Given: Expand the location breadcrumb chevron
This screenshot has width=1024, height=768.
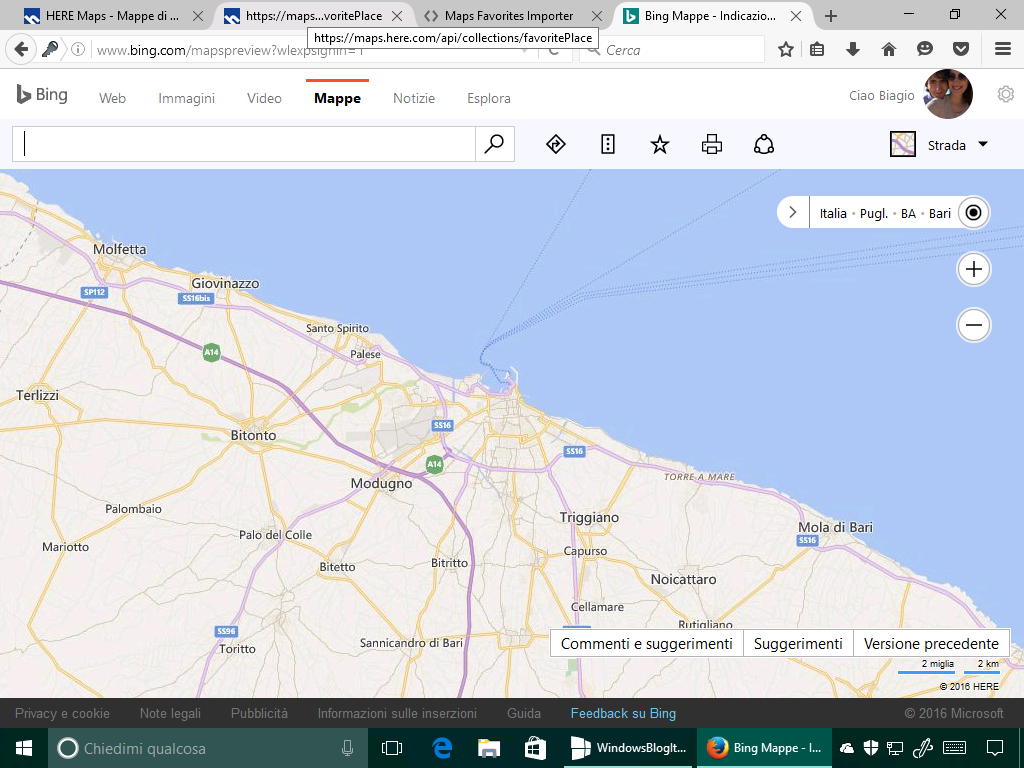Looking at the screenshot, I should tap(793, 213).
